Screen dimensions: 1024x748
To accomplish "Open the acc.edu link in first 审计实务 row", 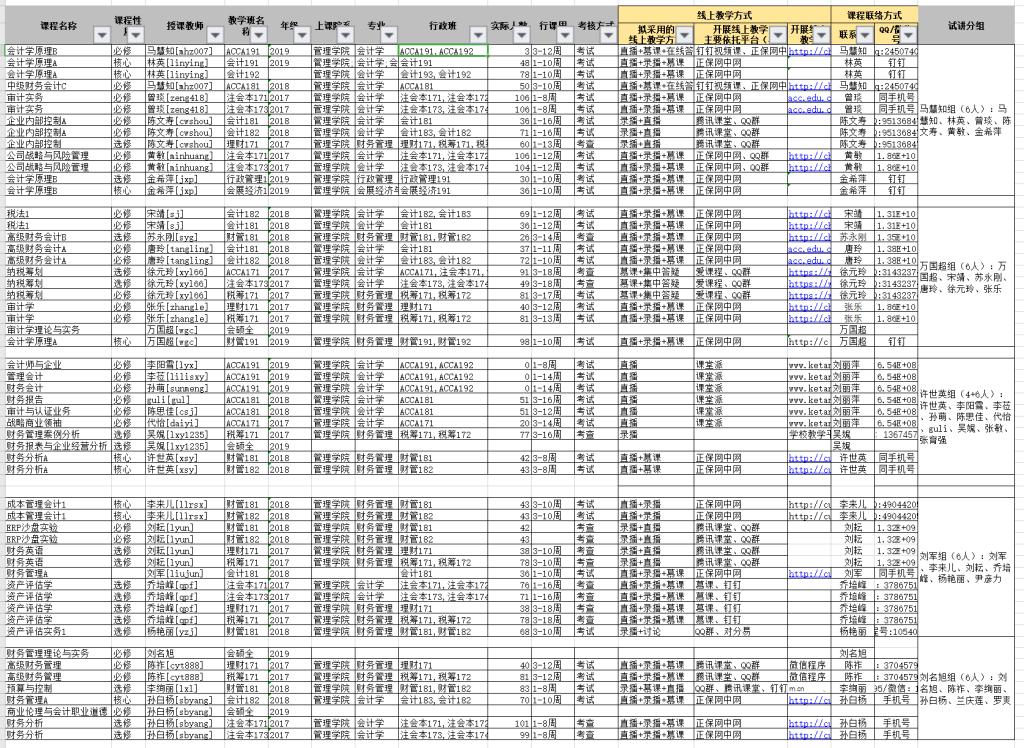I will point(808,99).
